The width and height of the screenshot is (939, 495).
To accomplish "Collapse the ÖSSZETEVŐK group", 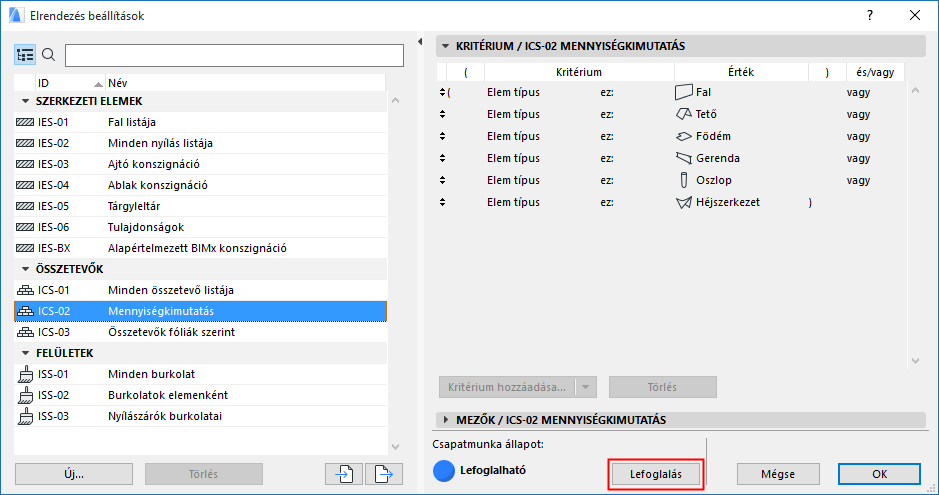I will 25,269.
